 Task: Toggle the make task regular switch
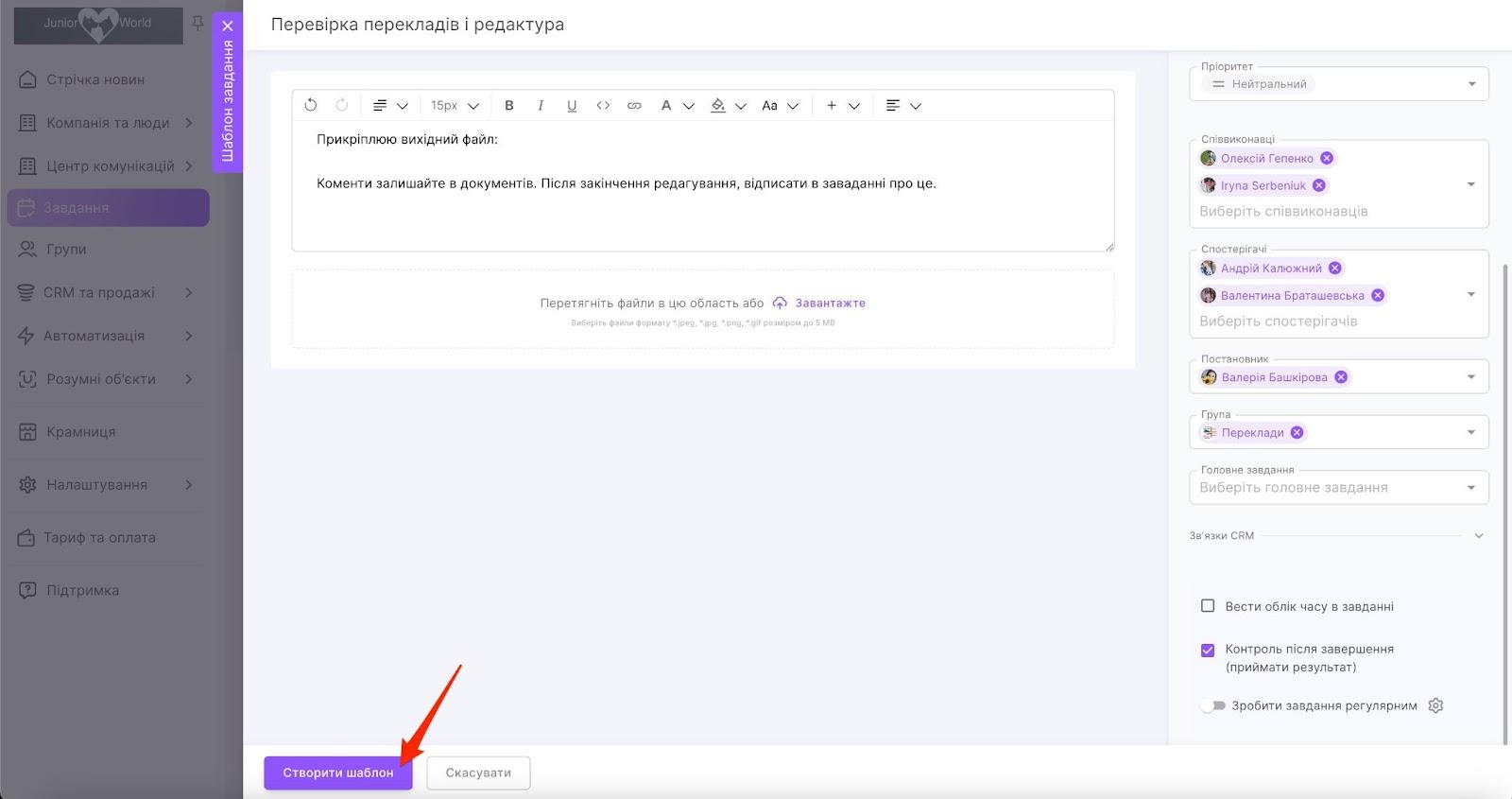click(x=1213, y=706)
